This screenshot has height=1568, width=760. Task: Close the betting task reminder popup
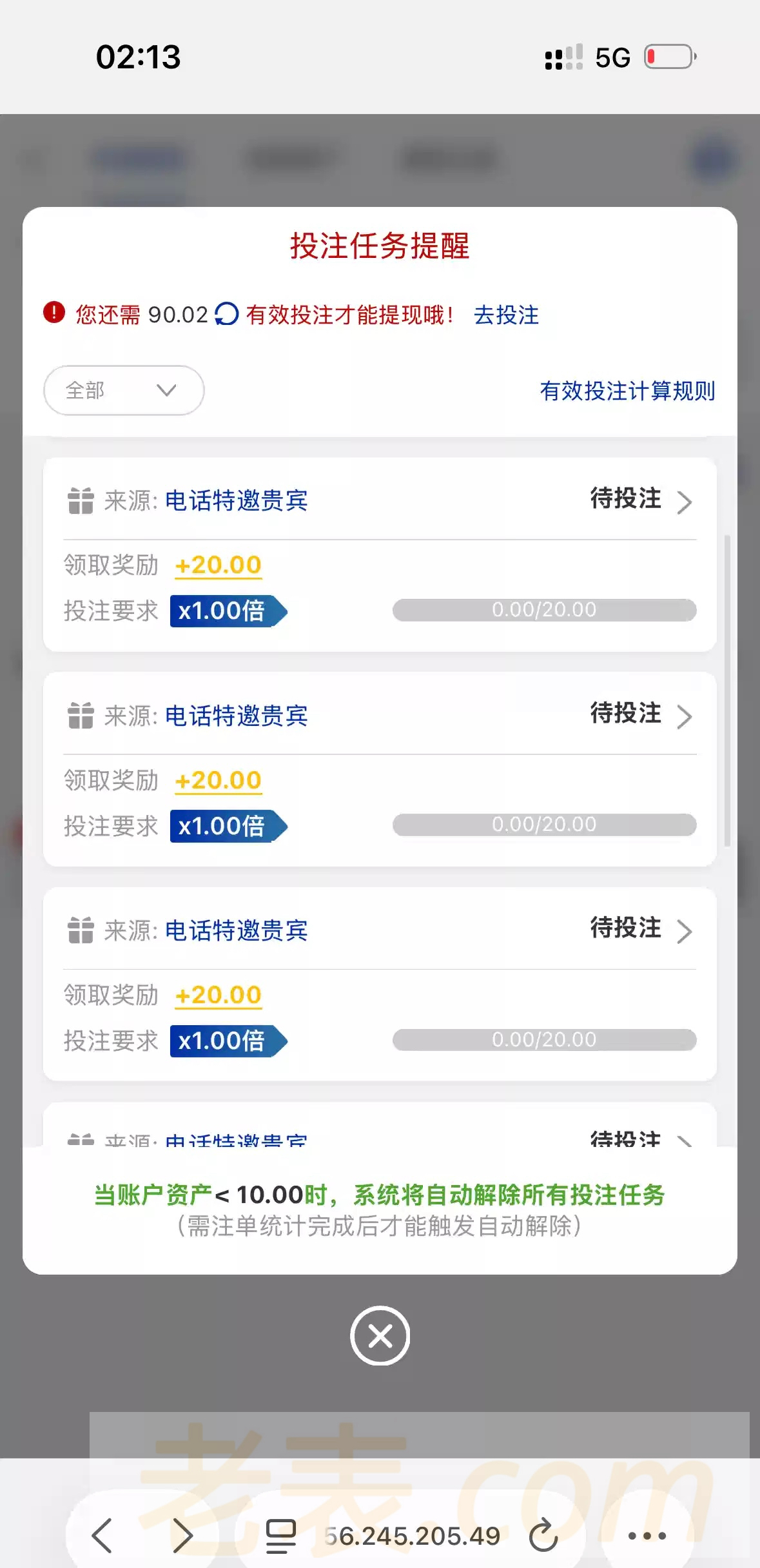(x=380, y=1336)
